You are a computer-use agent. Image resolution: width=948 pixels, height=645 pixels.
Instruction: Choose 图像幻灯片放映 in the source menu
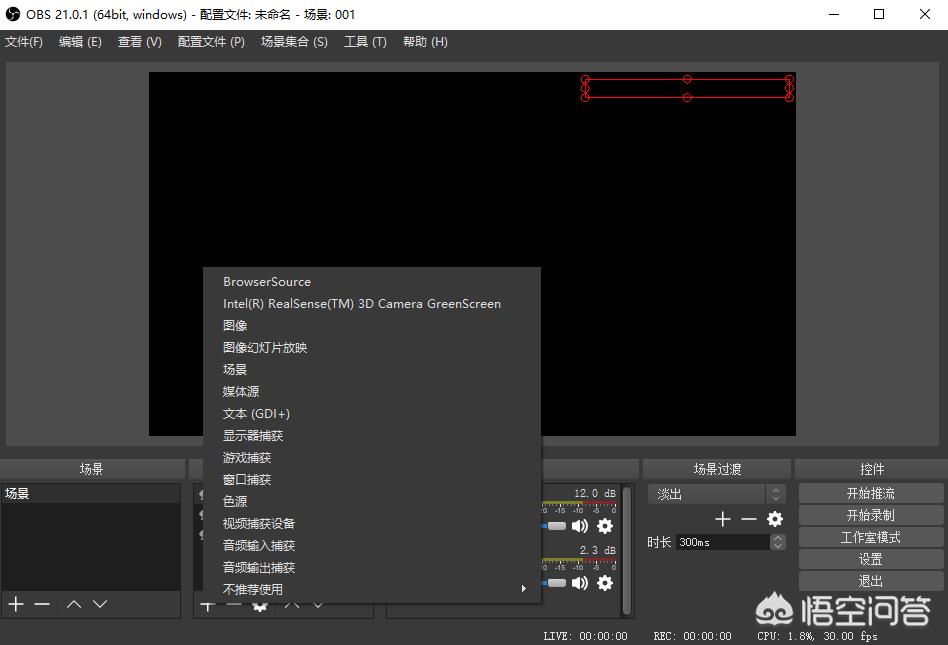[x=372, y=348]
